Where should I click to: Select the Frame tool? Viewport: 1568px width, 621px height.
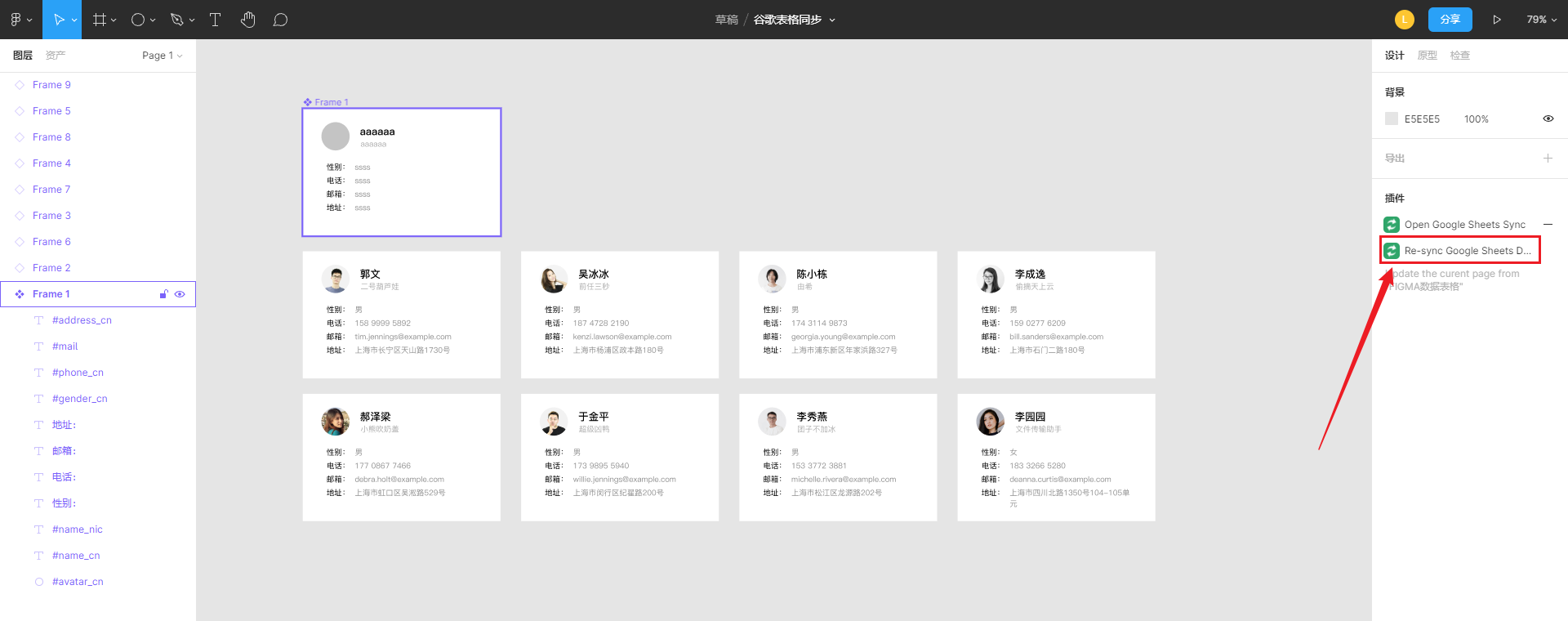(x=100, y=20)
